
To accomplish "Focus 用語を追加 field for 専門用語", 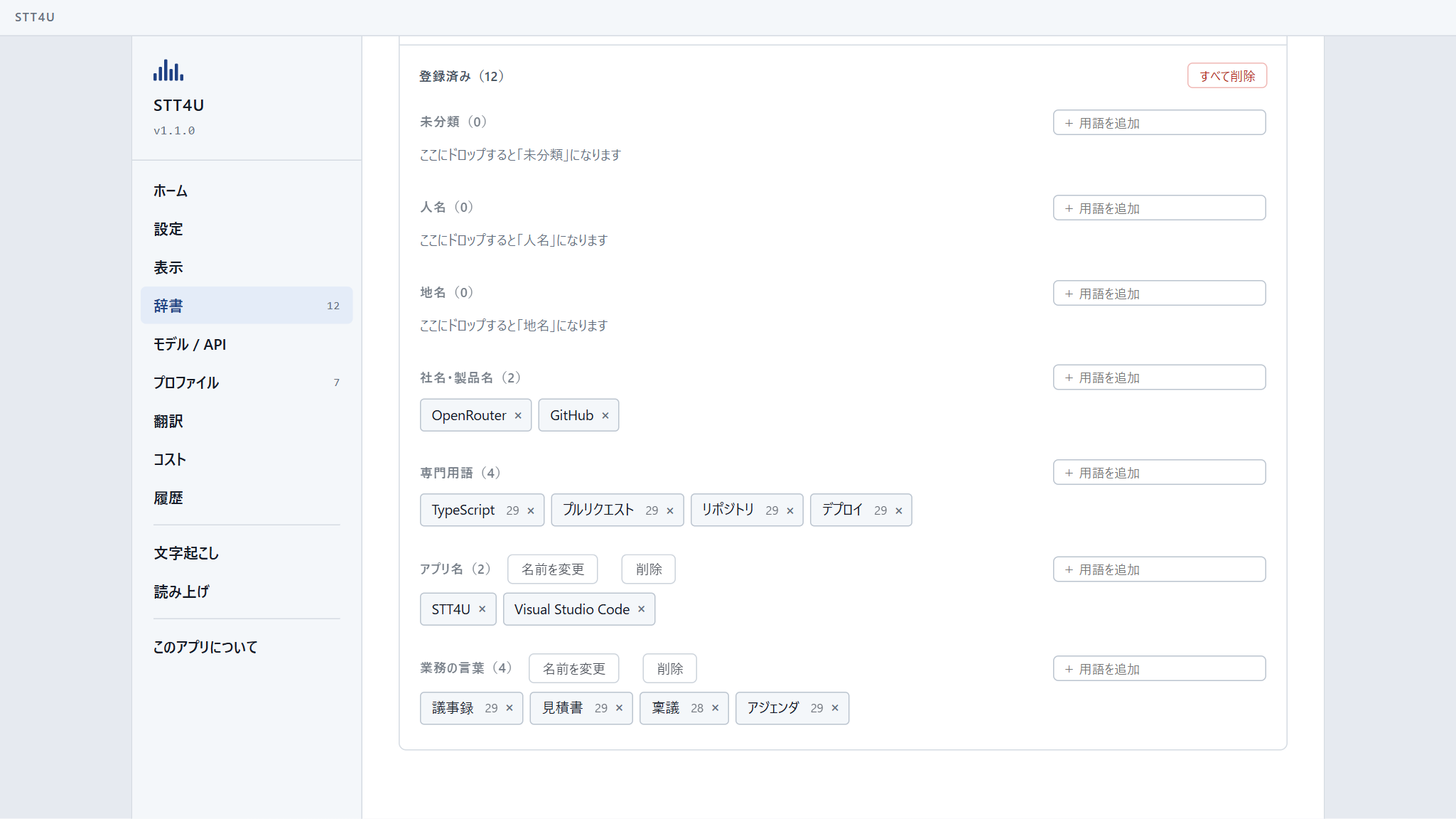I will coord(1160,473).
